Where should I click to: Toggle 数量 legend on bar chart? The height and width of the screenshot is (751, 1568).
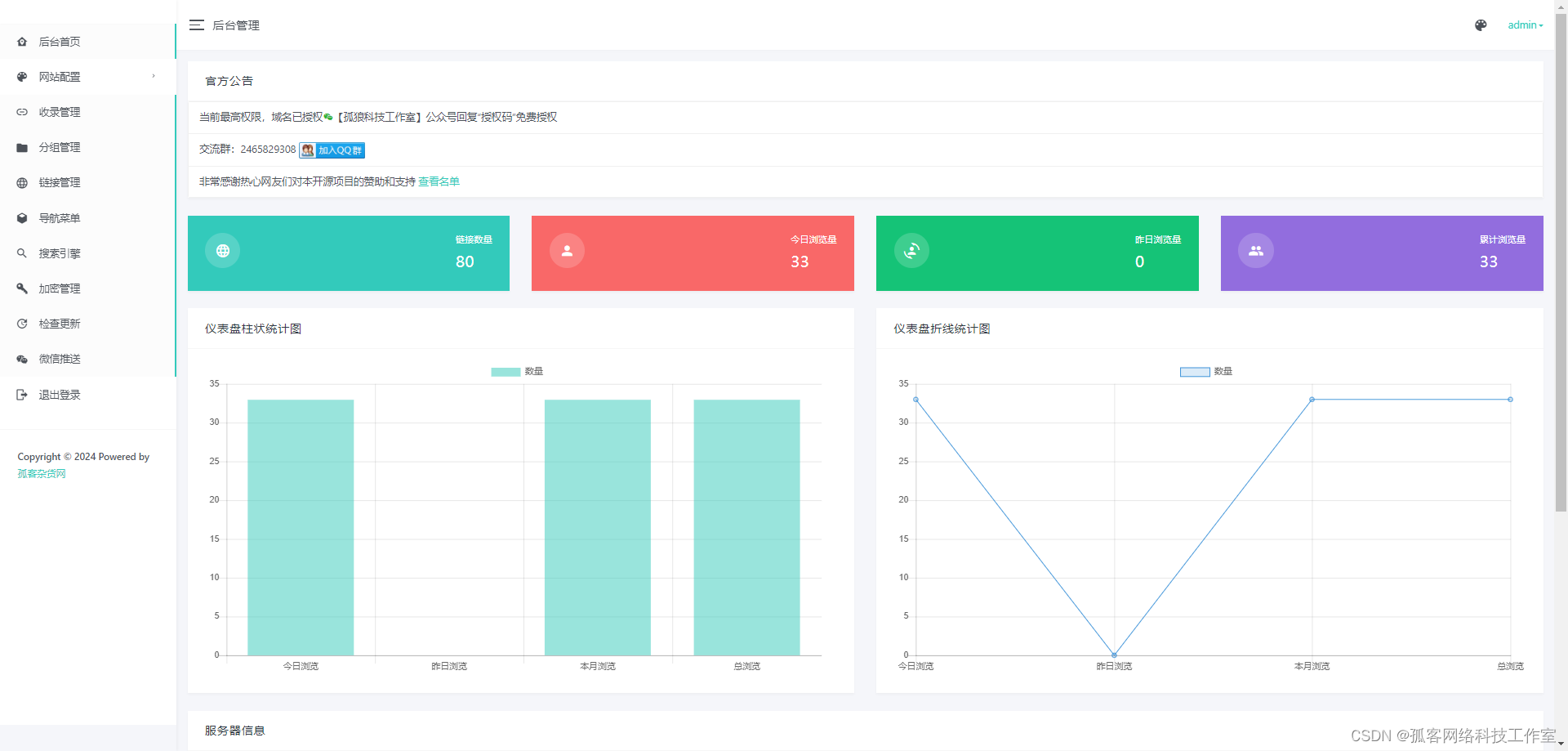517,372
